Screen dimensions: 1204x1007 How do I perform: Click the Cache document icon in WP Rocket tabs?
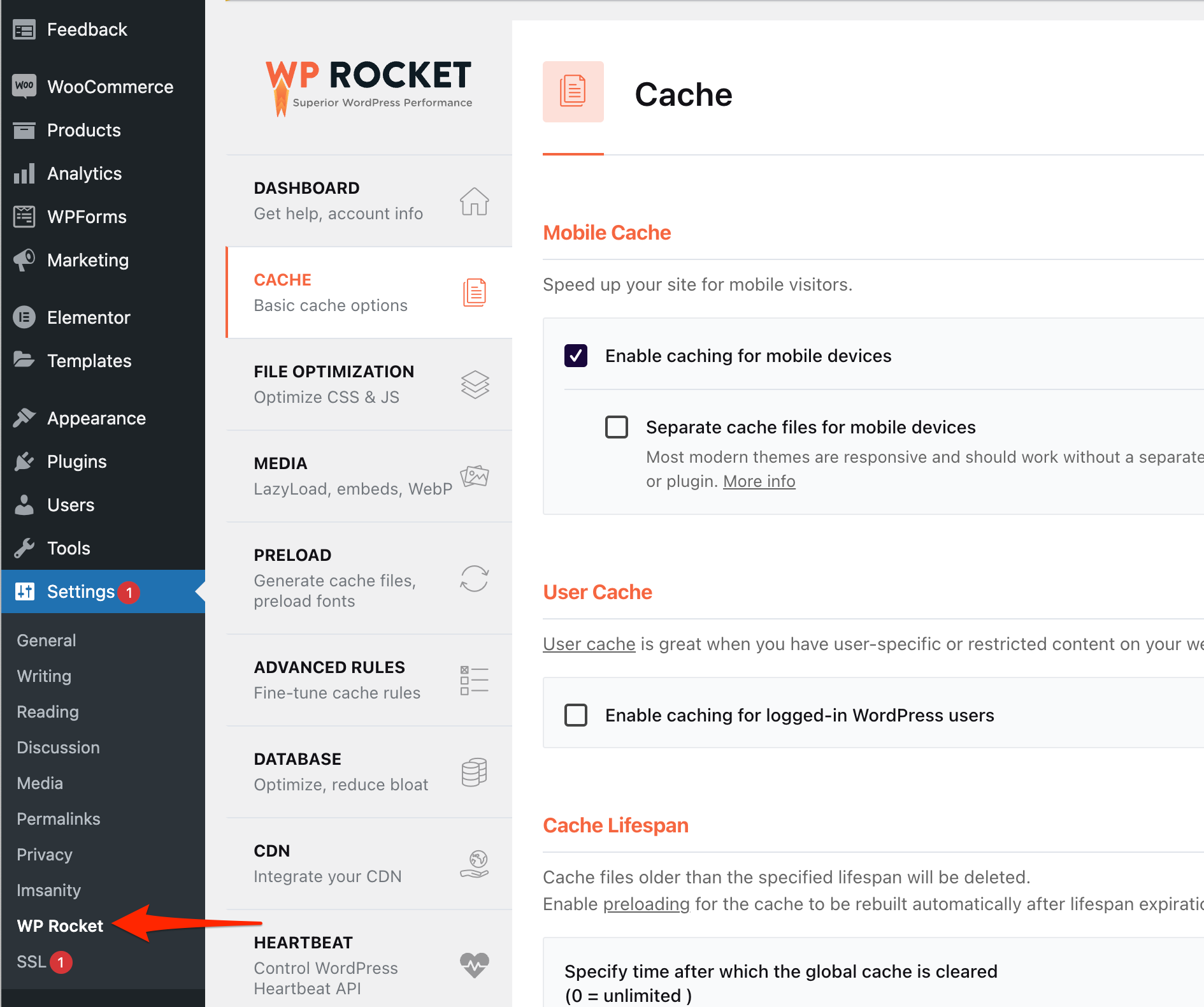(475, 293)
